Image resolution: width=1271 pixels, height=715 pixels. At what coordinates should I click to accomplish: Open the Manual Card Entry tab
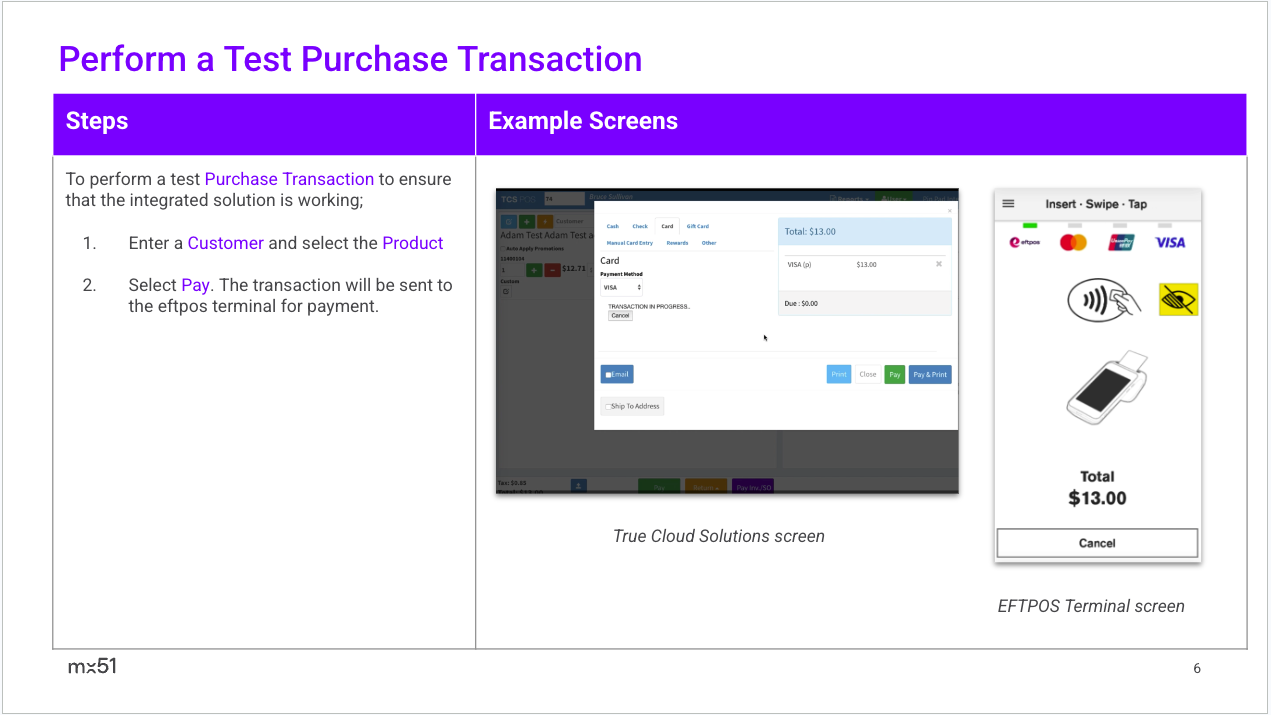point(630,243)
